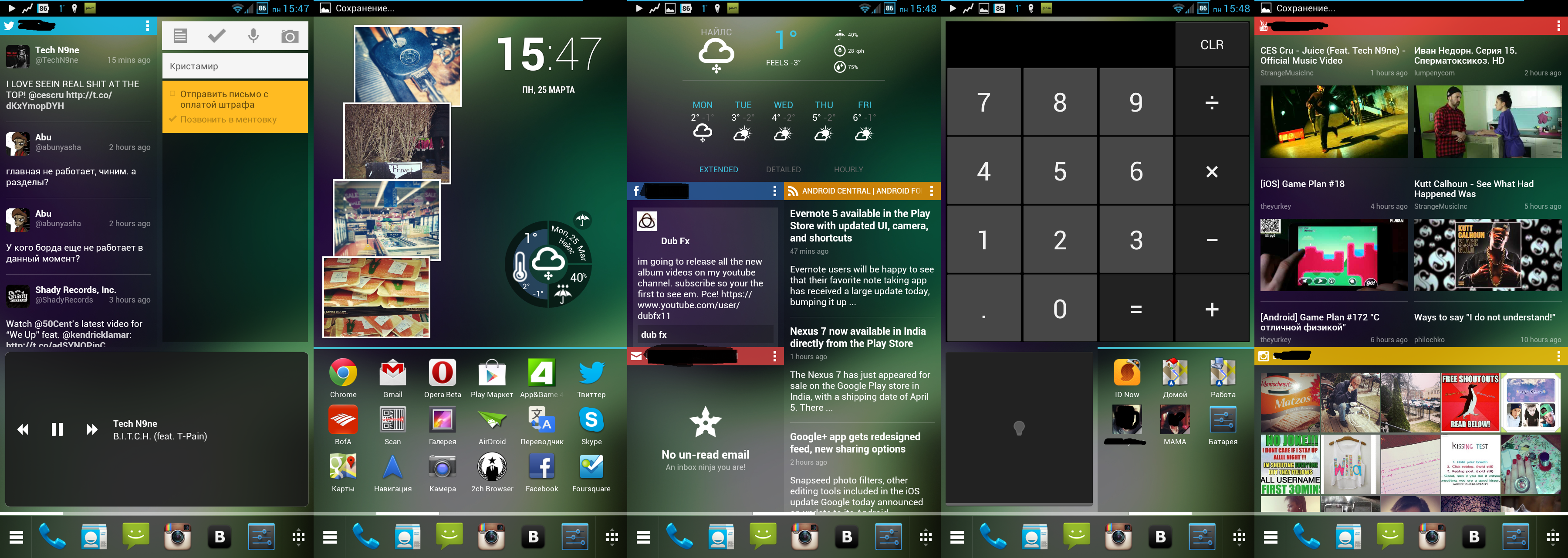Open the 'FREE SHOUTOUTS' Instagram photo
This screenshot has height=558, width=1568.
click(x=1470, y=402)
